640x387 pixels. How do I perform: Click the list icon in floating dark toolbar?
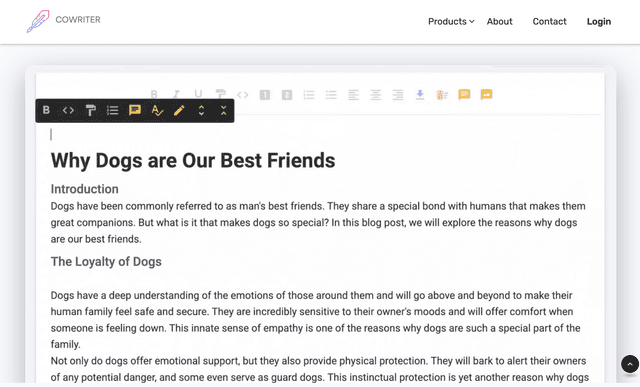112,110
